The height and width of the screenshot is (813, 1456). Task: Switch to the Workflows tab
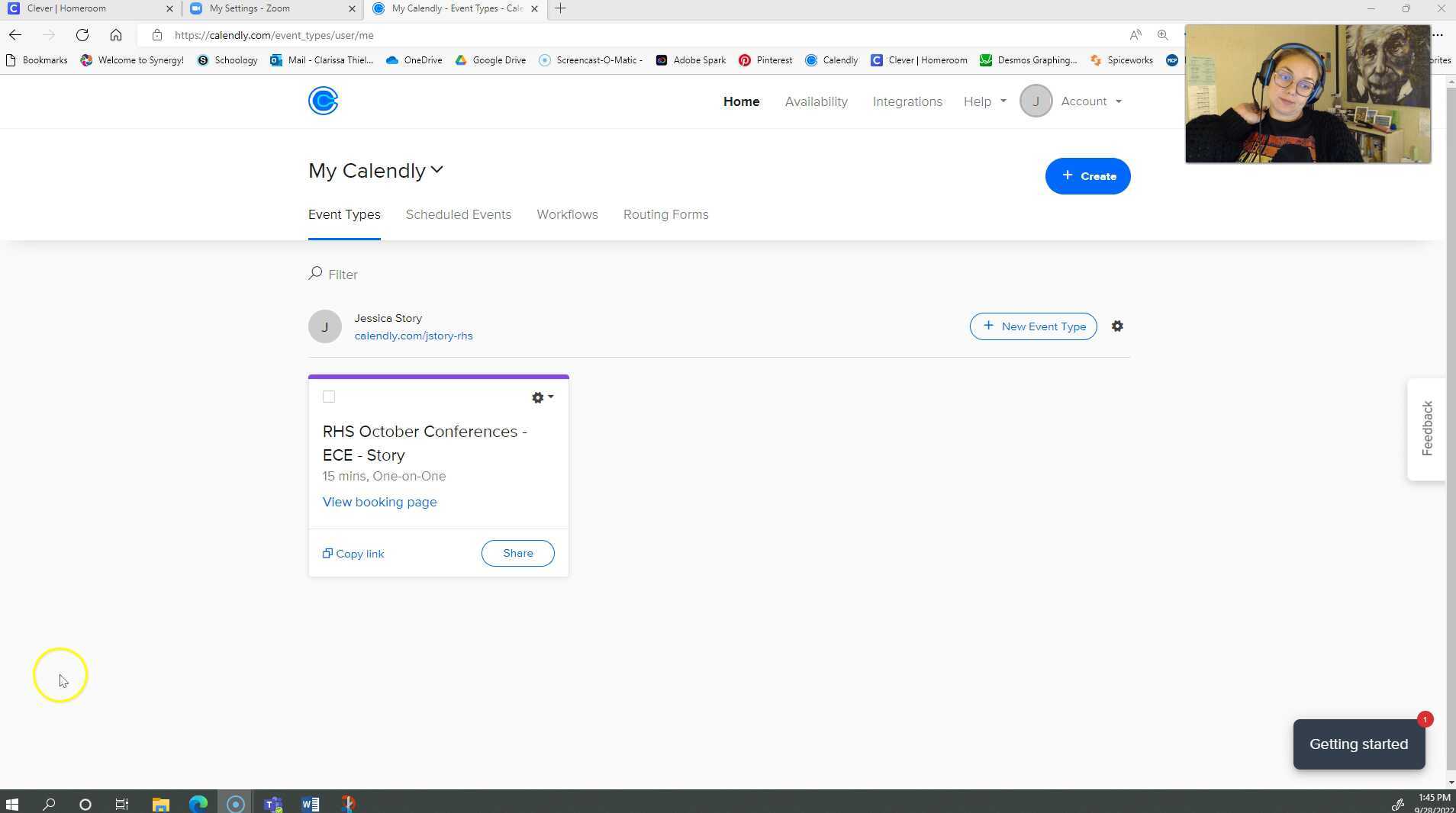[x=567, y=215]
